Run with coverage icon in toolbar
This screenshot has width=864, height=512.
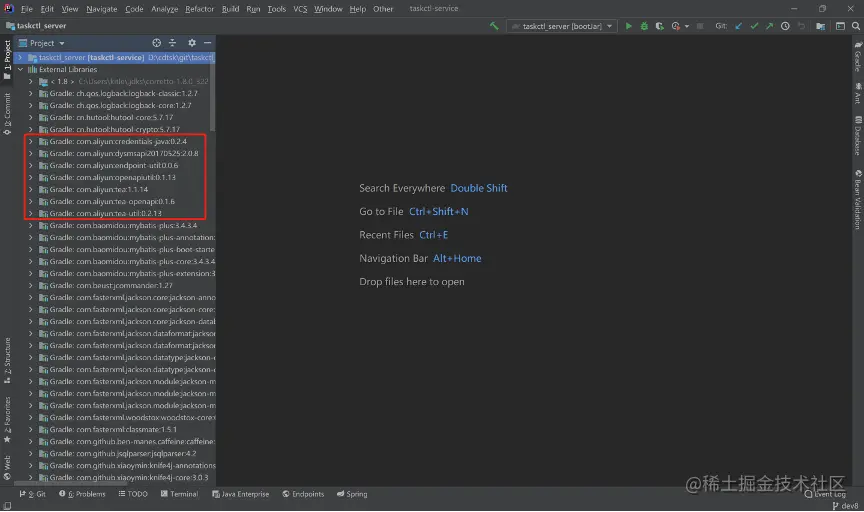click(x=659, y=26)
